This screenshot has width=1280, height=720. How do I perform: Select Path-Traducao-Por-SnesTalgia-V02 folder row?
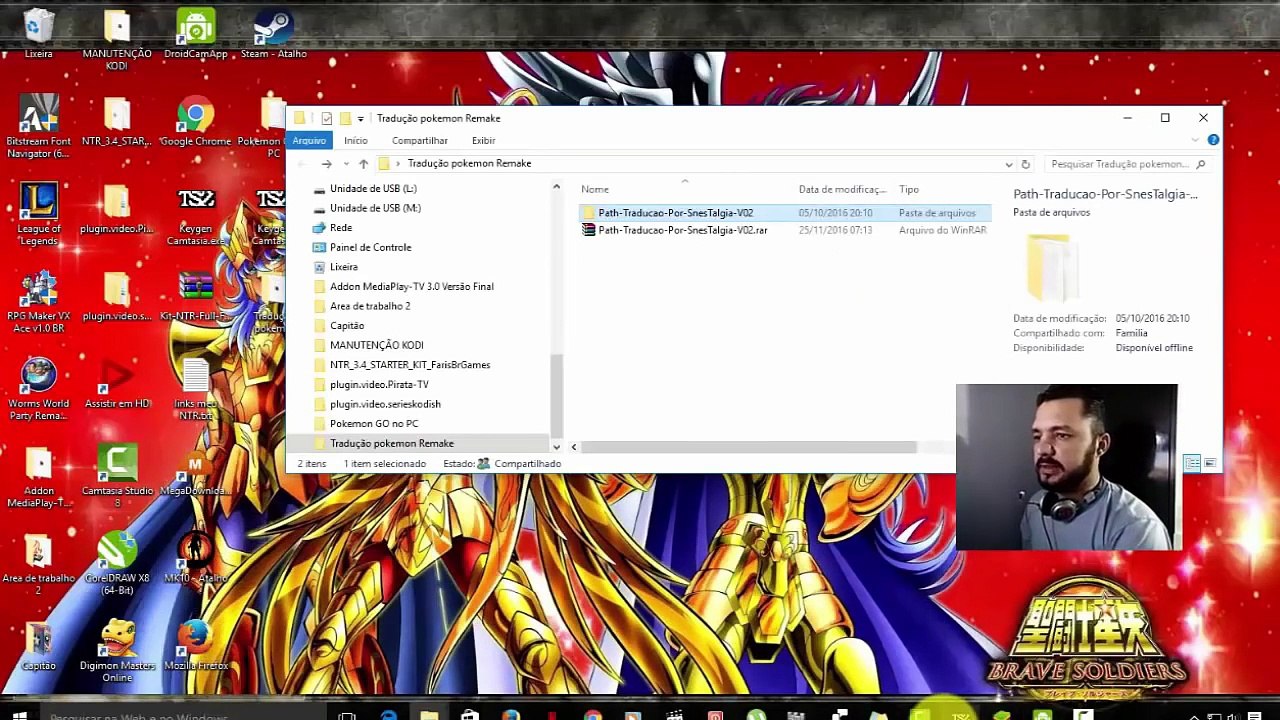click(x=785, y=213)
